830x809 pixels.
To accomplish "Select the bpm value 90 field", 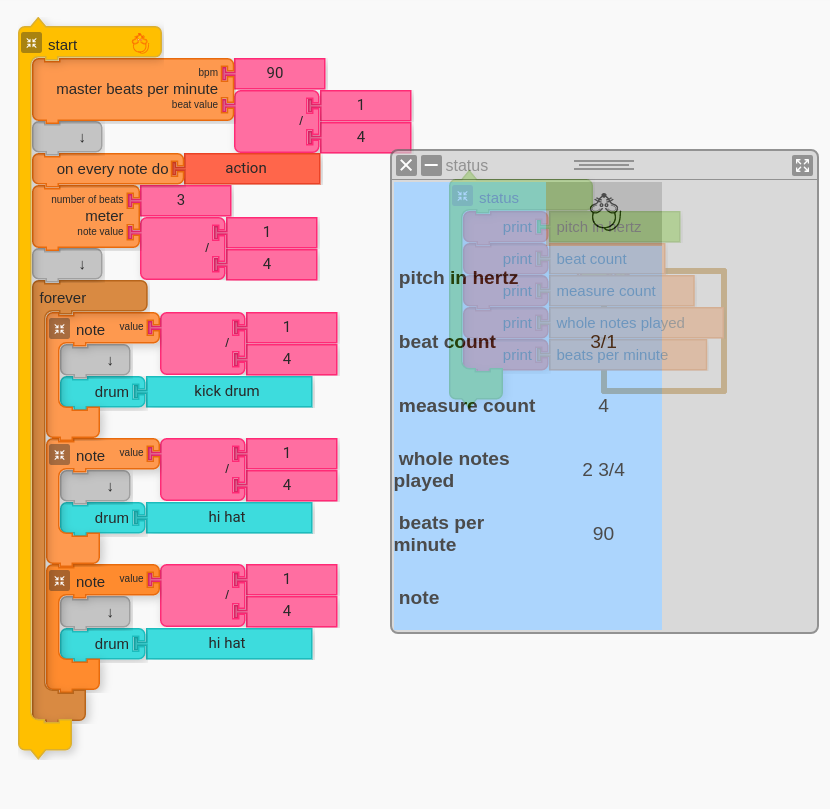I will click(279, 73).
